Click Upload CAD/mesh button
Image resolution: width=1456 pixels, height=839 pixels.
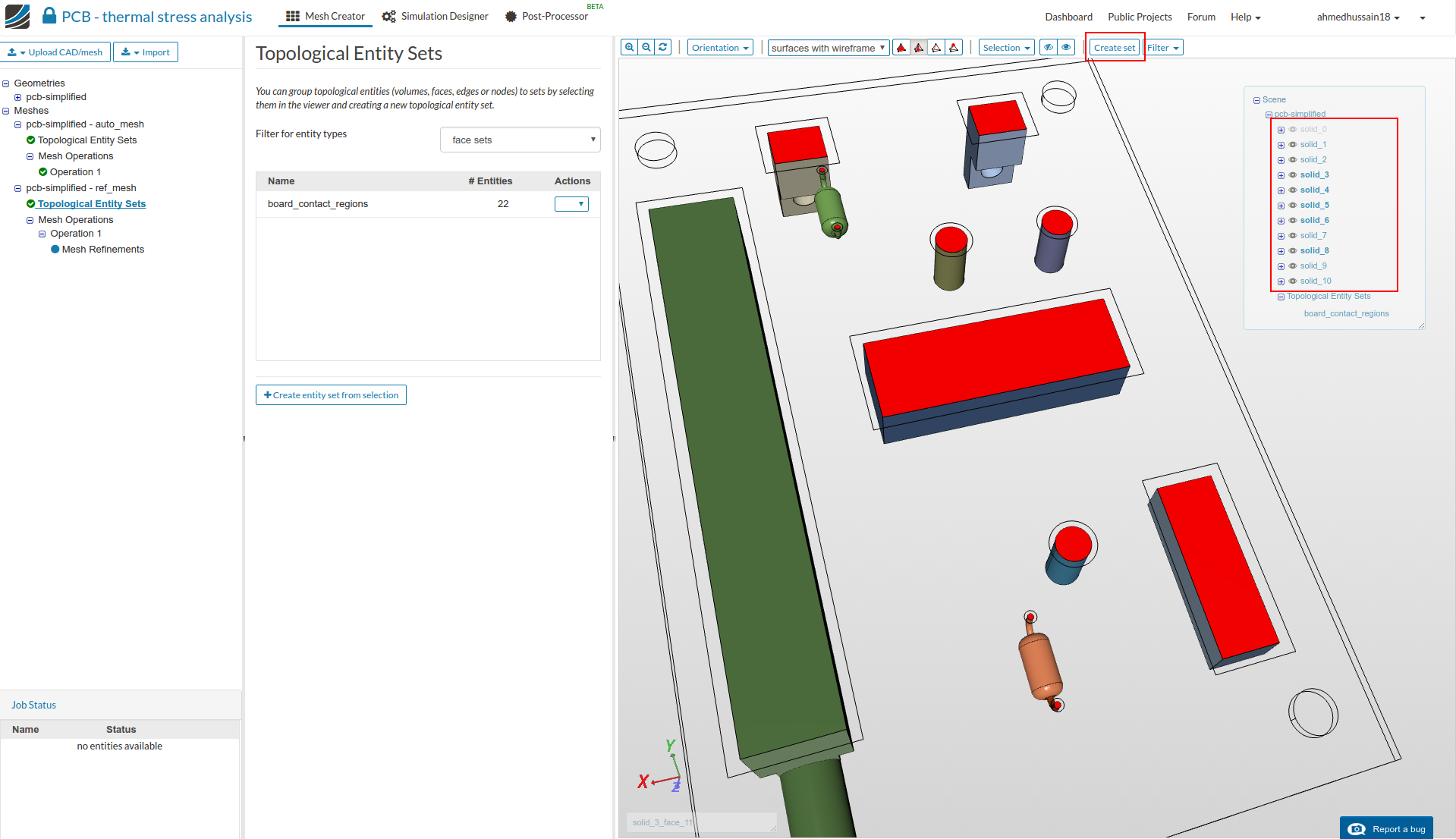[x=55, y=52]
